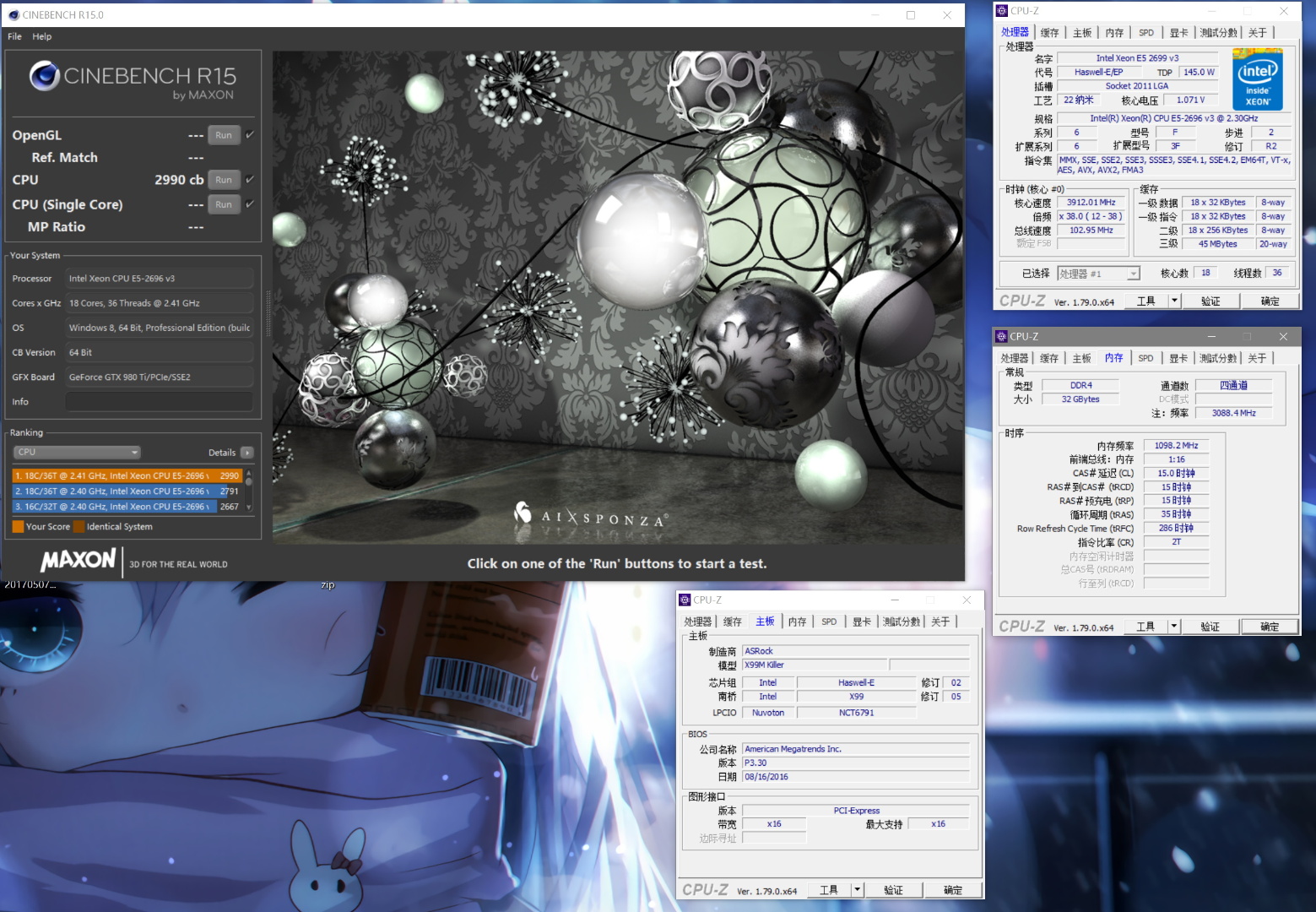
Task: Click the zip file on desktop
Action: click(x=328, y=585)
